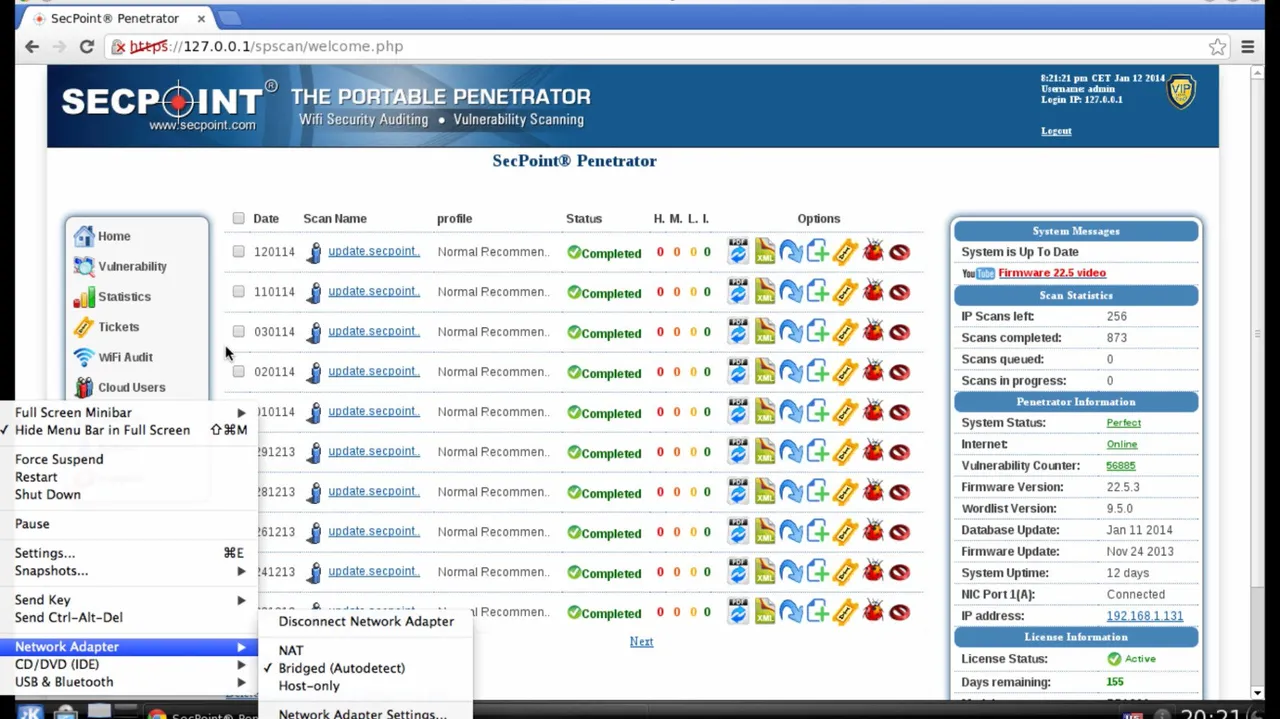Click the browser back arrow
Image resolution: width=1280 pixels, height=719 pixels.
[x=32, y=46]
